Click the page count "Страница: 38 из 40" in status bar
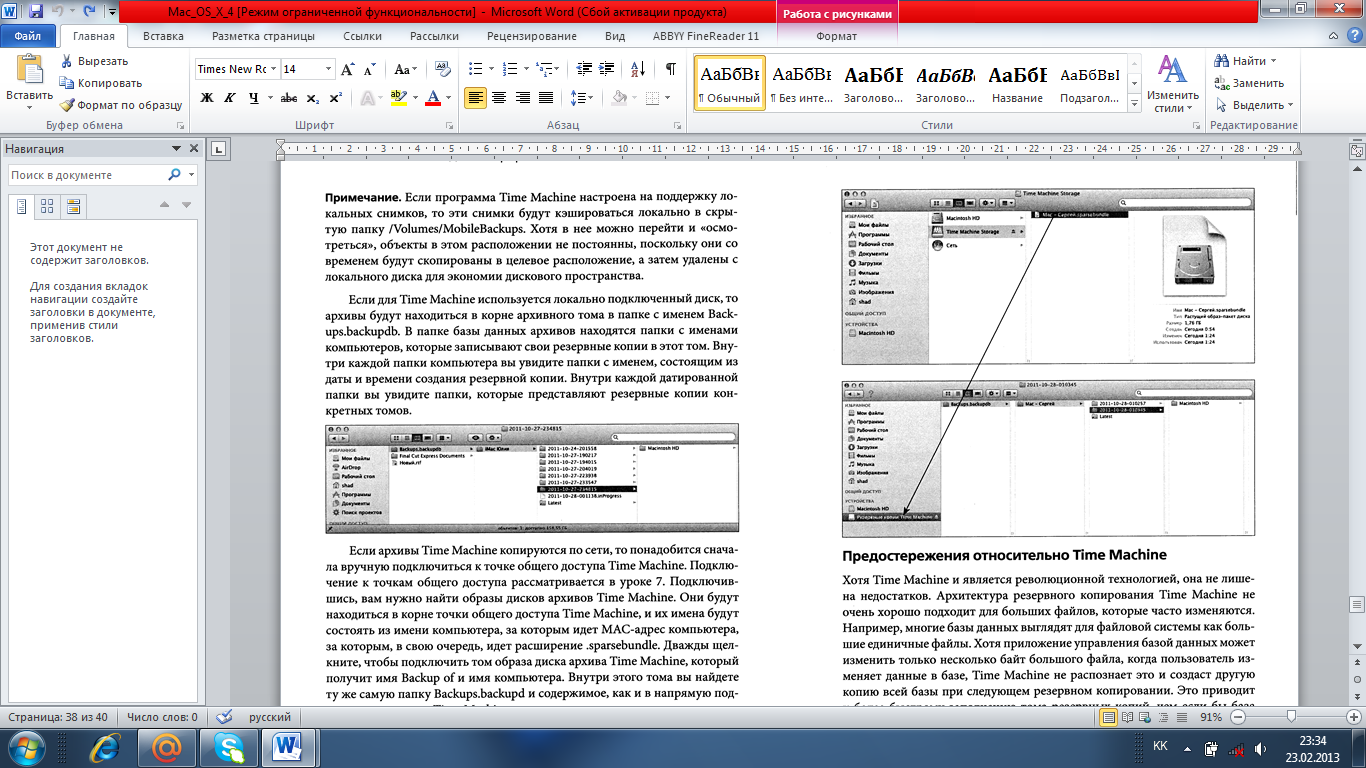 click(x=56, y=717)
